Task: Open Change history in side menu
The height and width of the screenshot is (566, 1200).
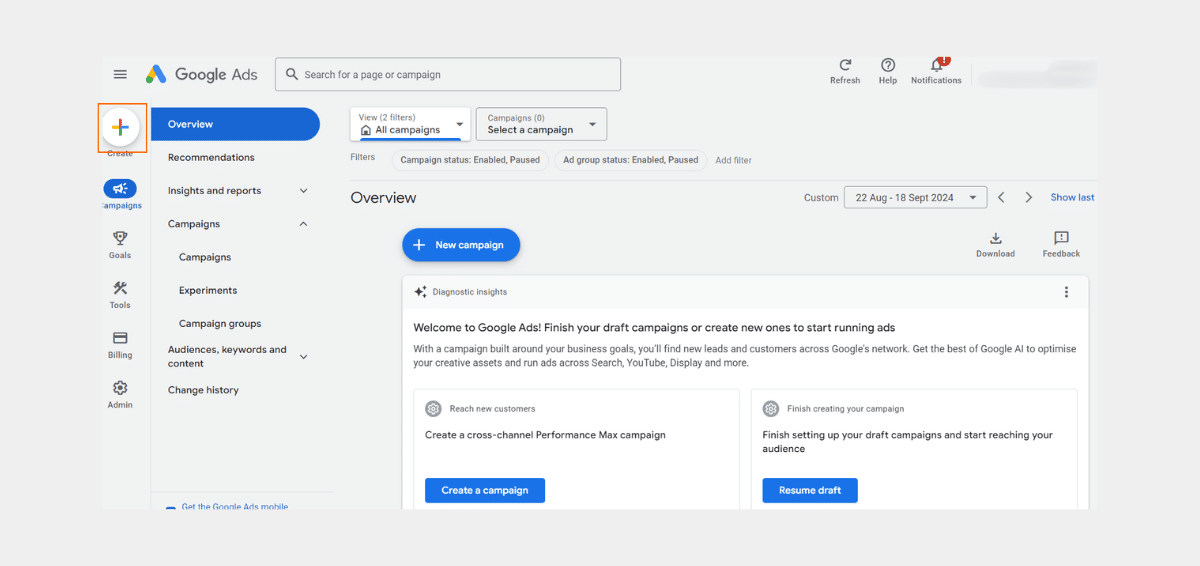Action: pyautogui.click(x=203, y=390)
